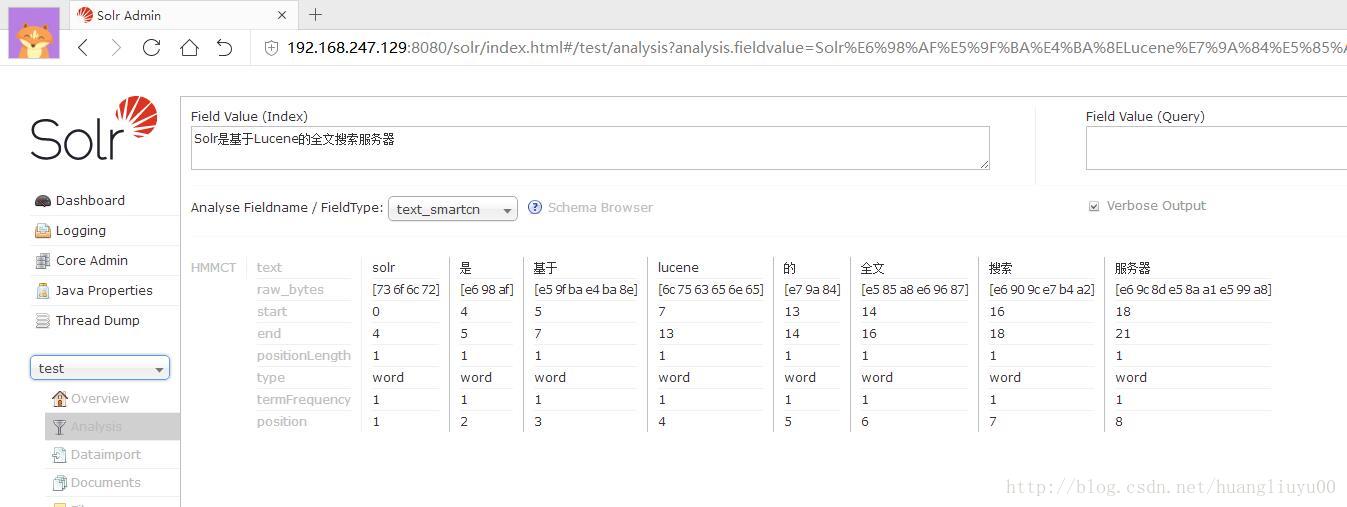Image resolution: width=1347 pixels, height=507 pixels.
Task: Click the Dataimport icon
Action: point(60,455)
